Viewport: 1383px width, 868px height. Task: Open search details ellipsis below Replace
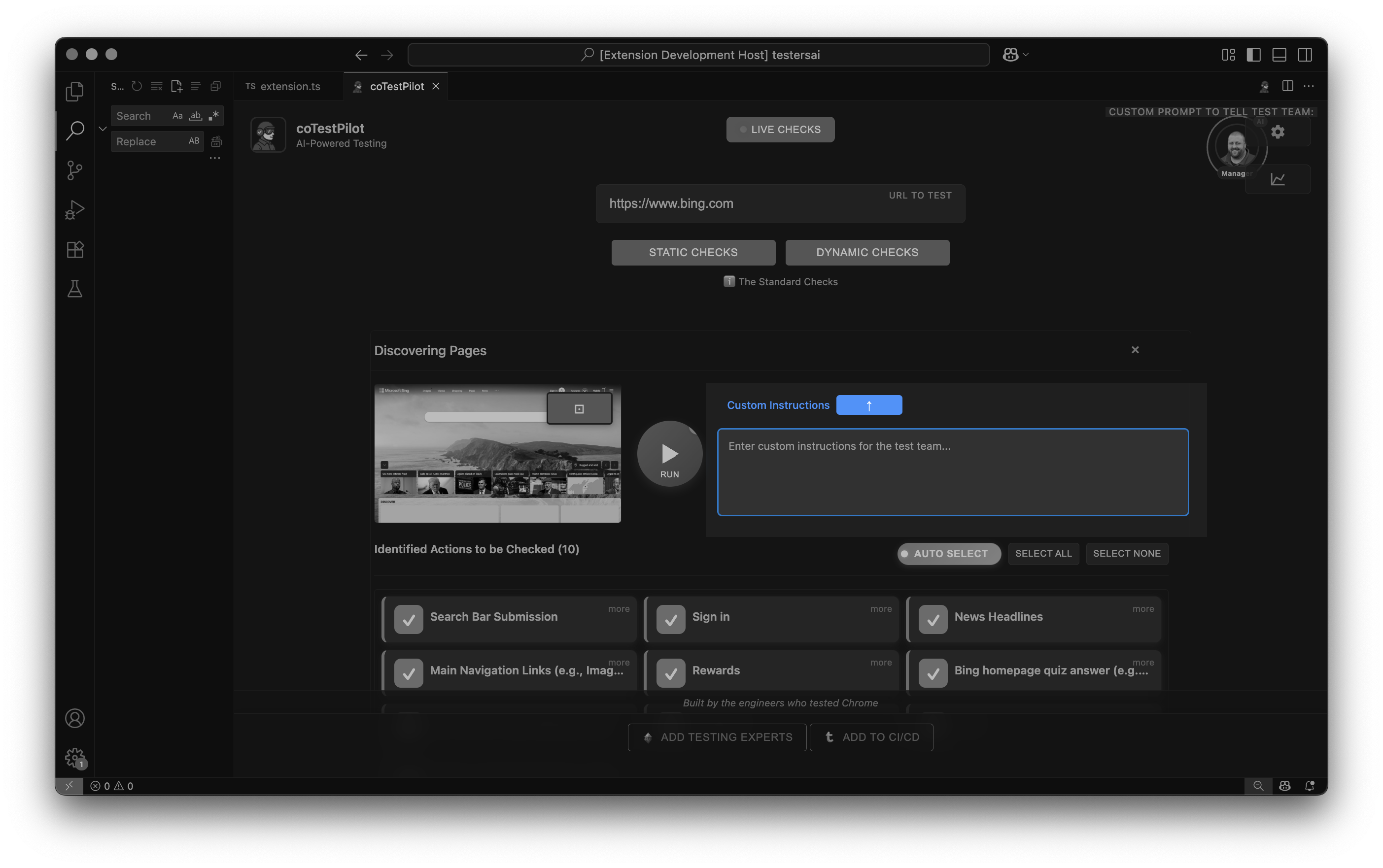[x=215, y=158]
